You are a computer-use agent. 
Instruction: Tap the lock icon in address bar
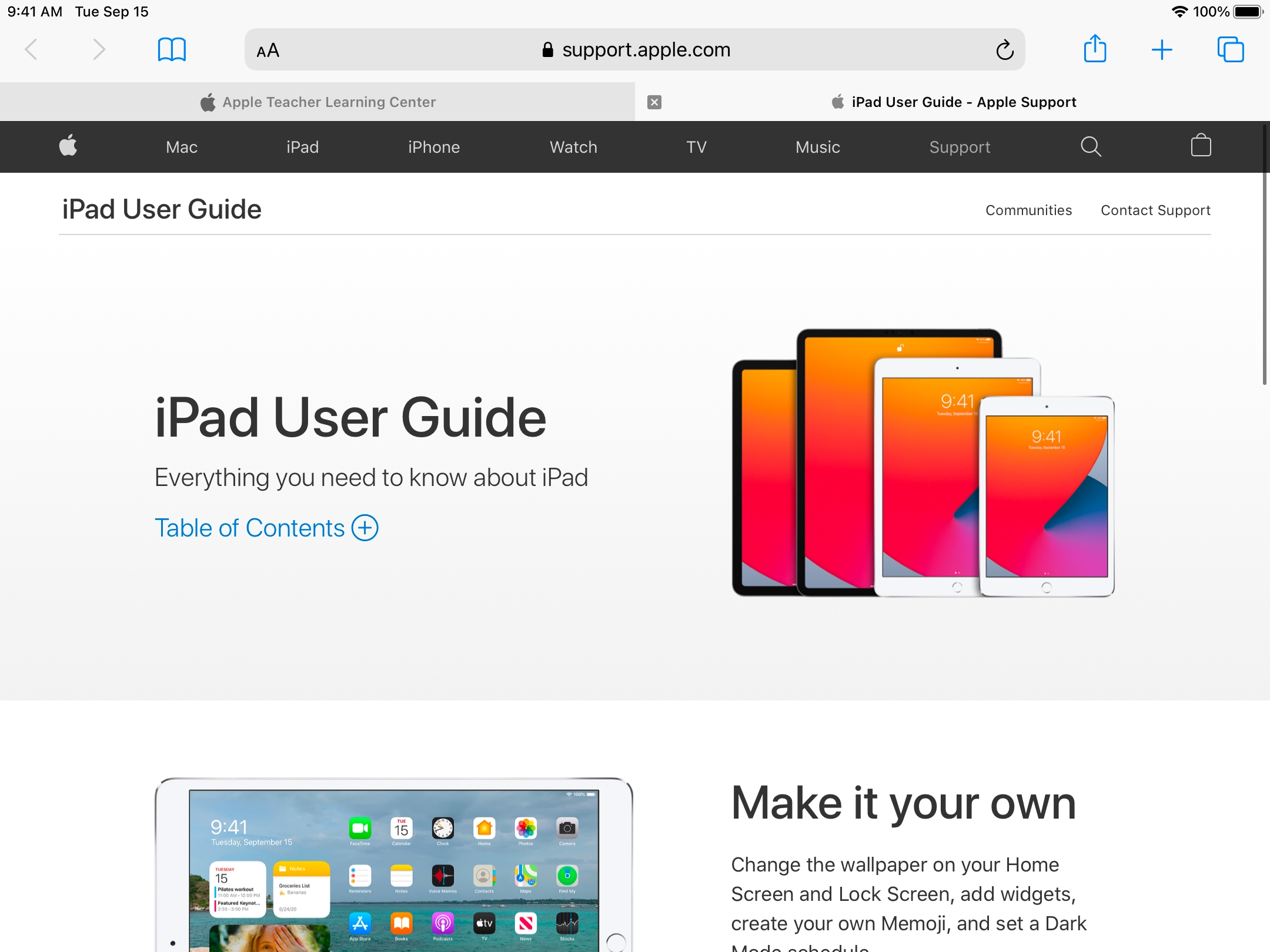point(547,49)
